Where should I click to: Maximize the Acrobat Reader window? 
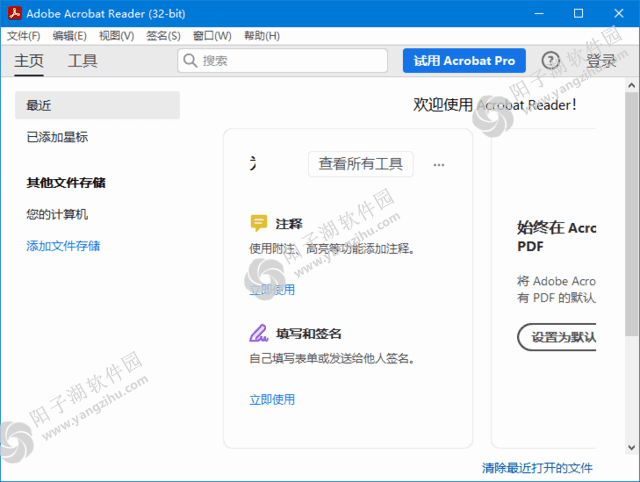578,13
